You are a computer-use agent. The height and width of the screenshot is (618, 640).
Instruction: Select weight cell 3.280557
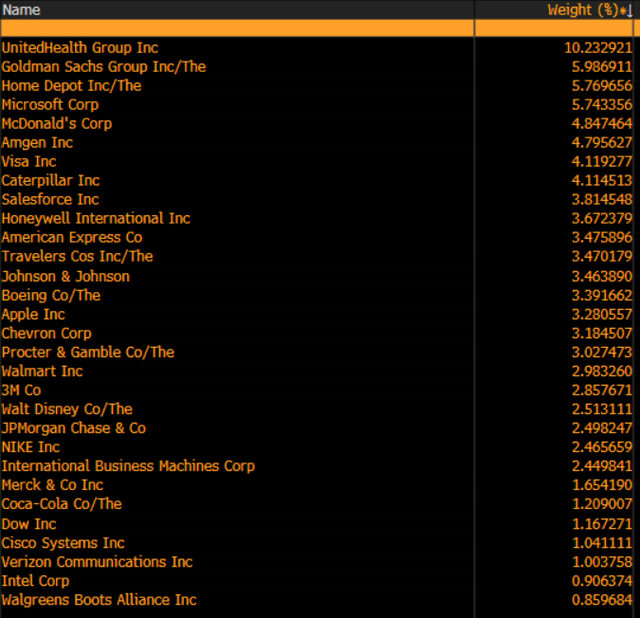(602, 314)
